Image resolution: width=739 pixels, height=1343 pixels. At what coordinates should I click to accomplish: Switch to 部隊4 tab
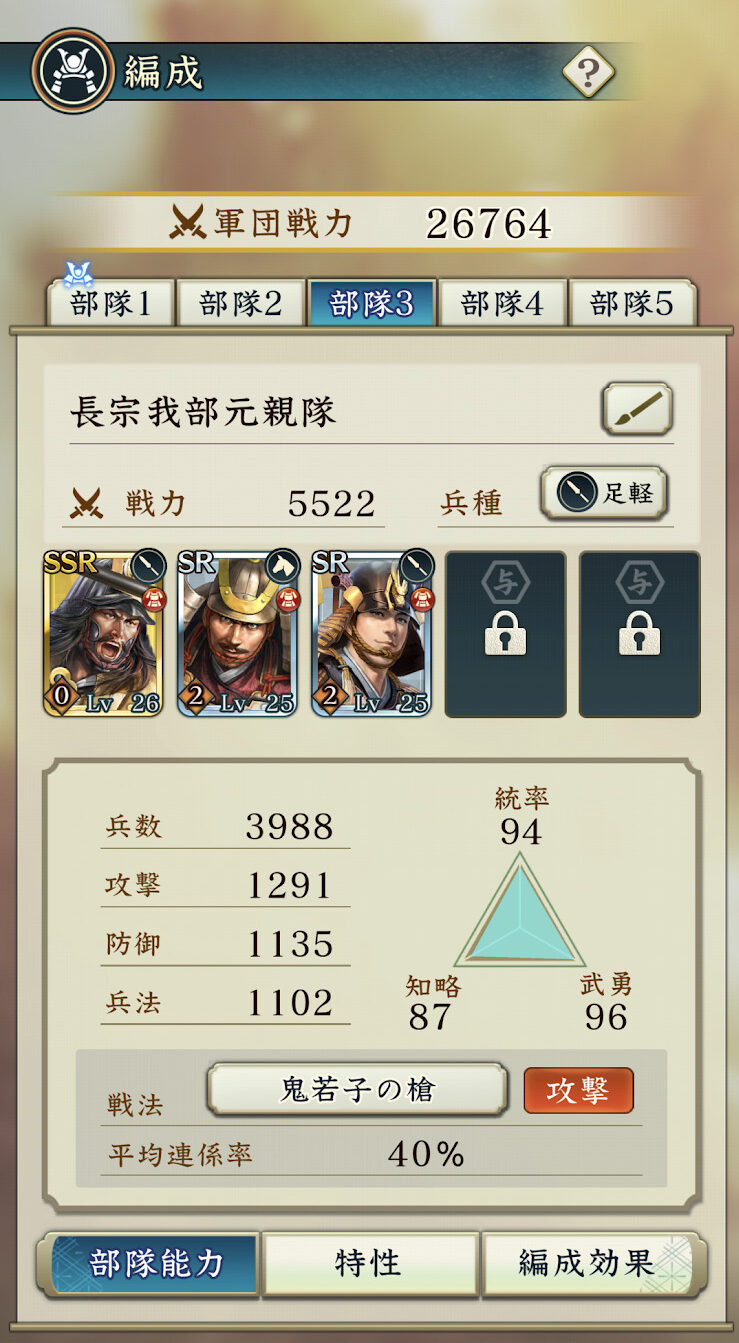coord(502,303)
